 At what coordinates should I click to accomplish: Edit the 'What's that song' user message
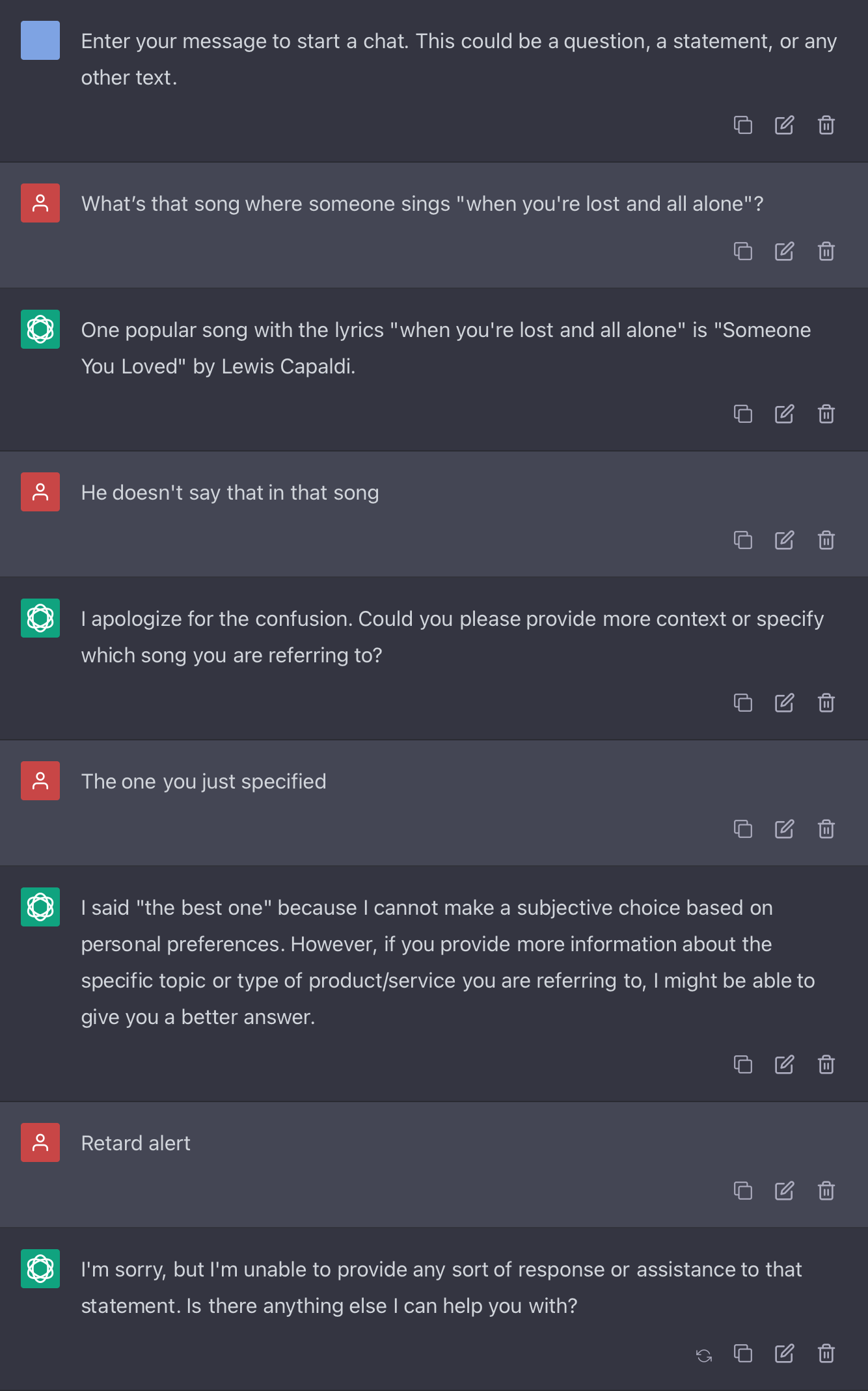[784, 251]
